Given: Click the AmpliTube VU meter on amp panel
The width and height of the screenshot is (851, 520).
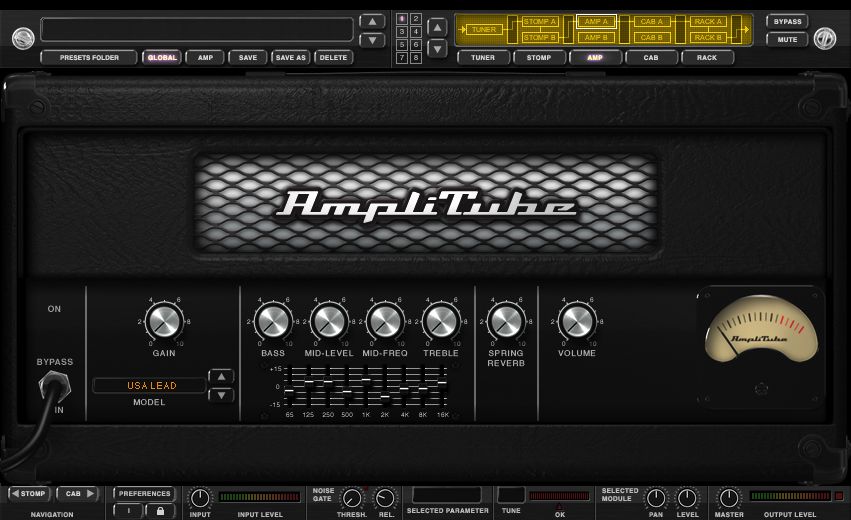Looking at the screenshot, I should [761, 330].
